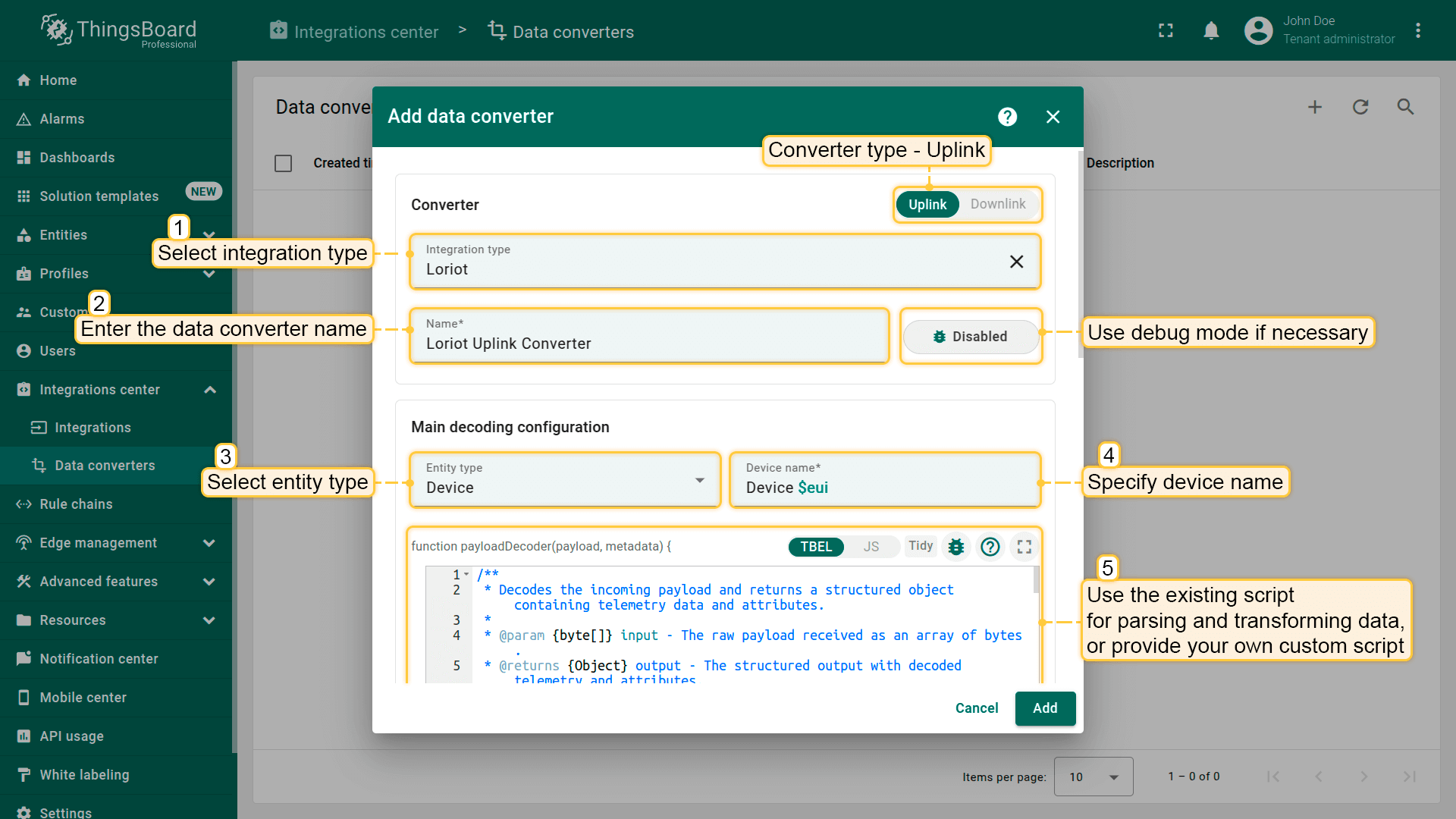Check the select-all table checkbox

[x=283, y=163]
